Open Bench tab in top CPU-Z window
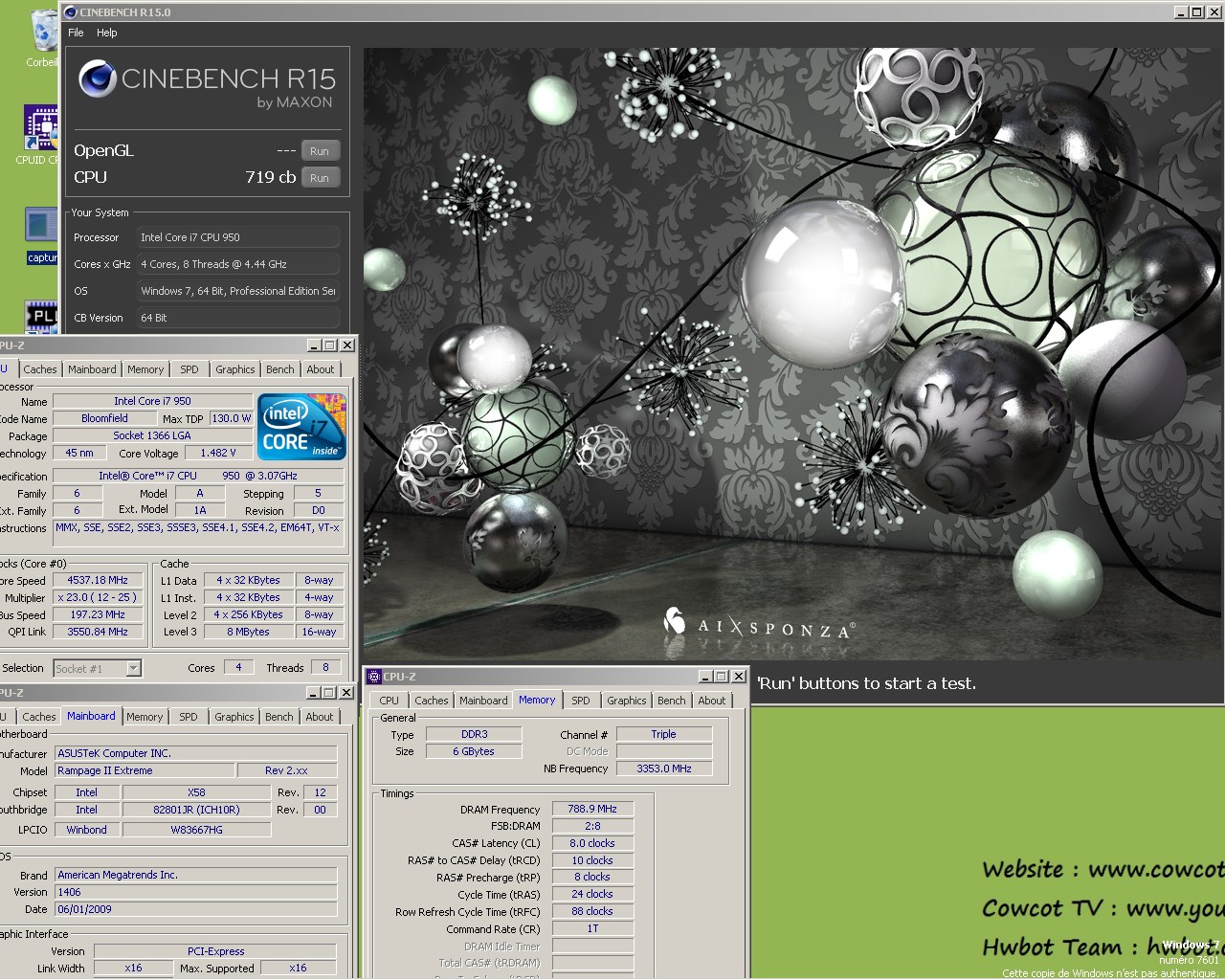The image size is (1225, 980). pyautogui.click(x=280, y=369)
